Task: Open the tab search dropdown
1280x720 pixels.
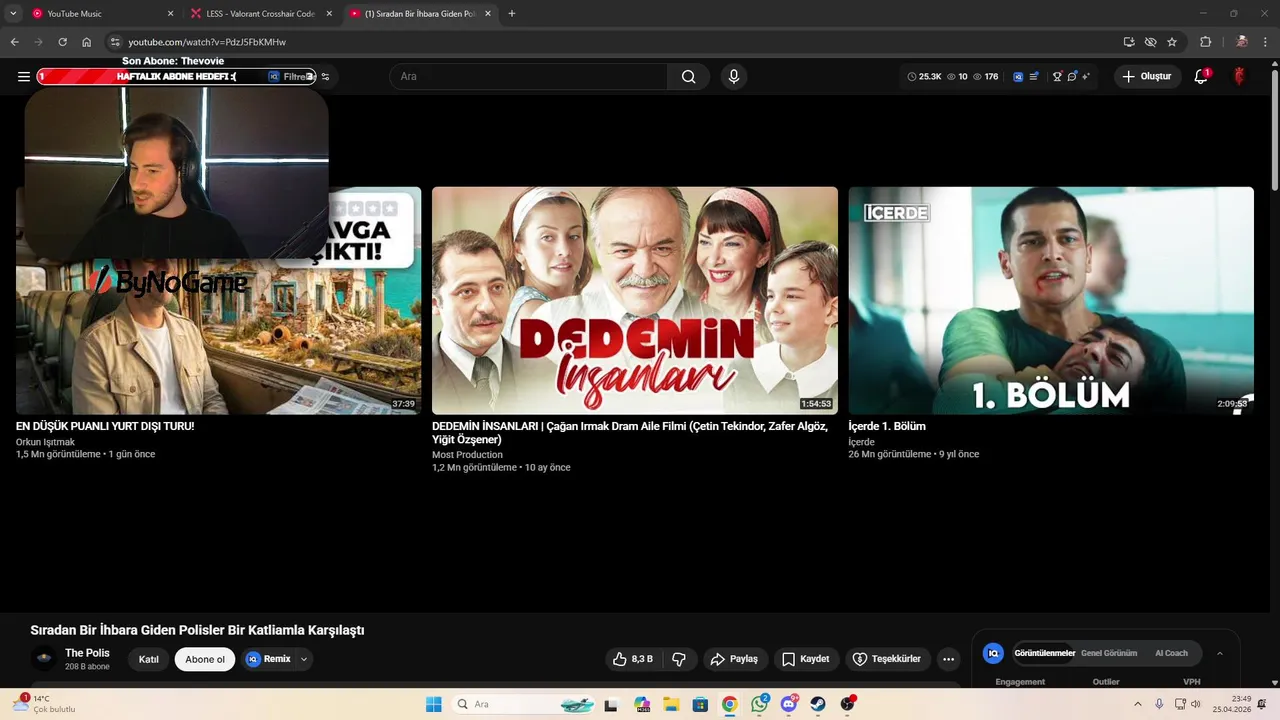Action: point(13,14)
